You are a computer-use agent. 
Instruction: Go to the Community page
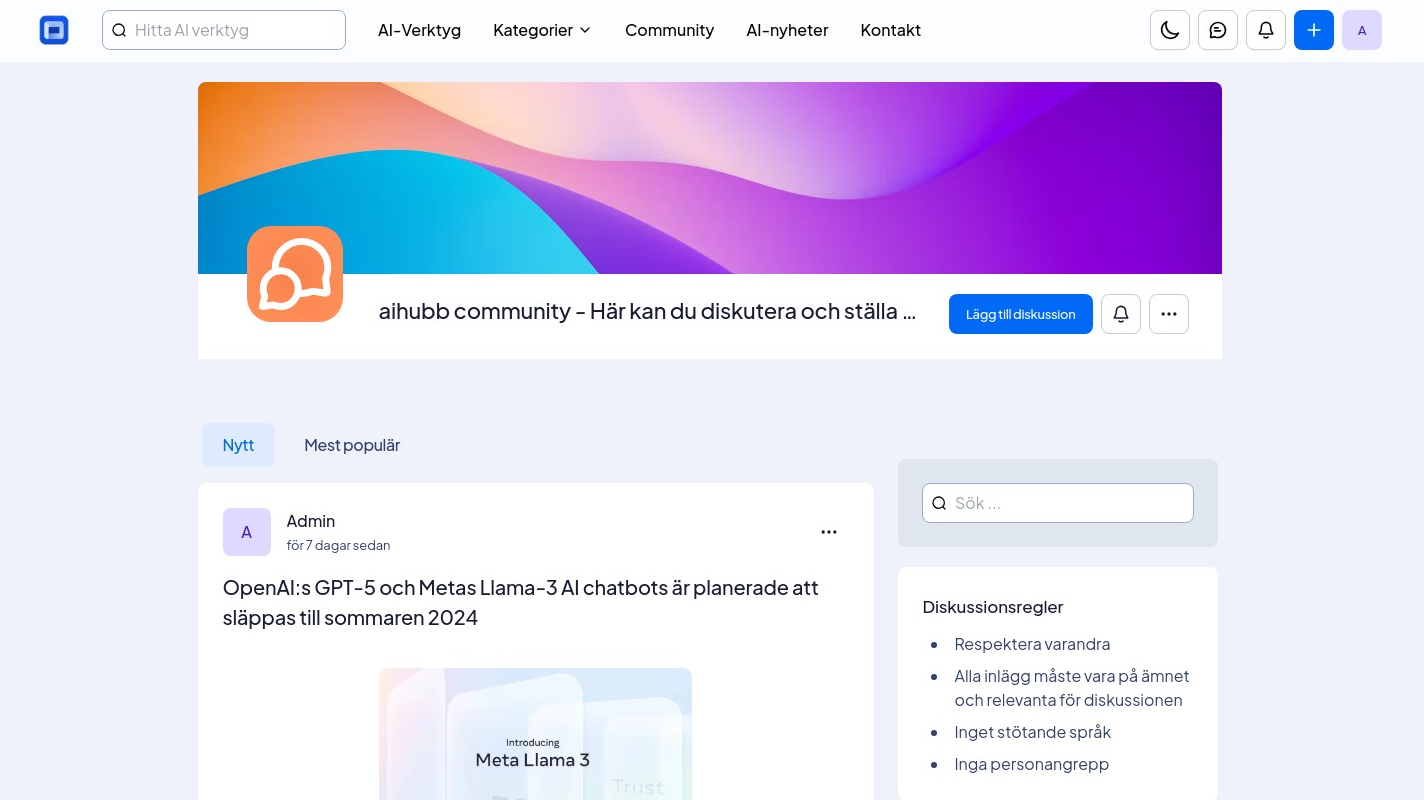[x=669, y=30]
